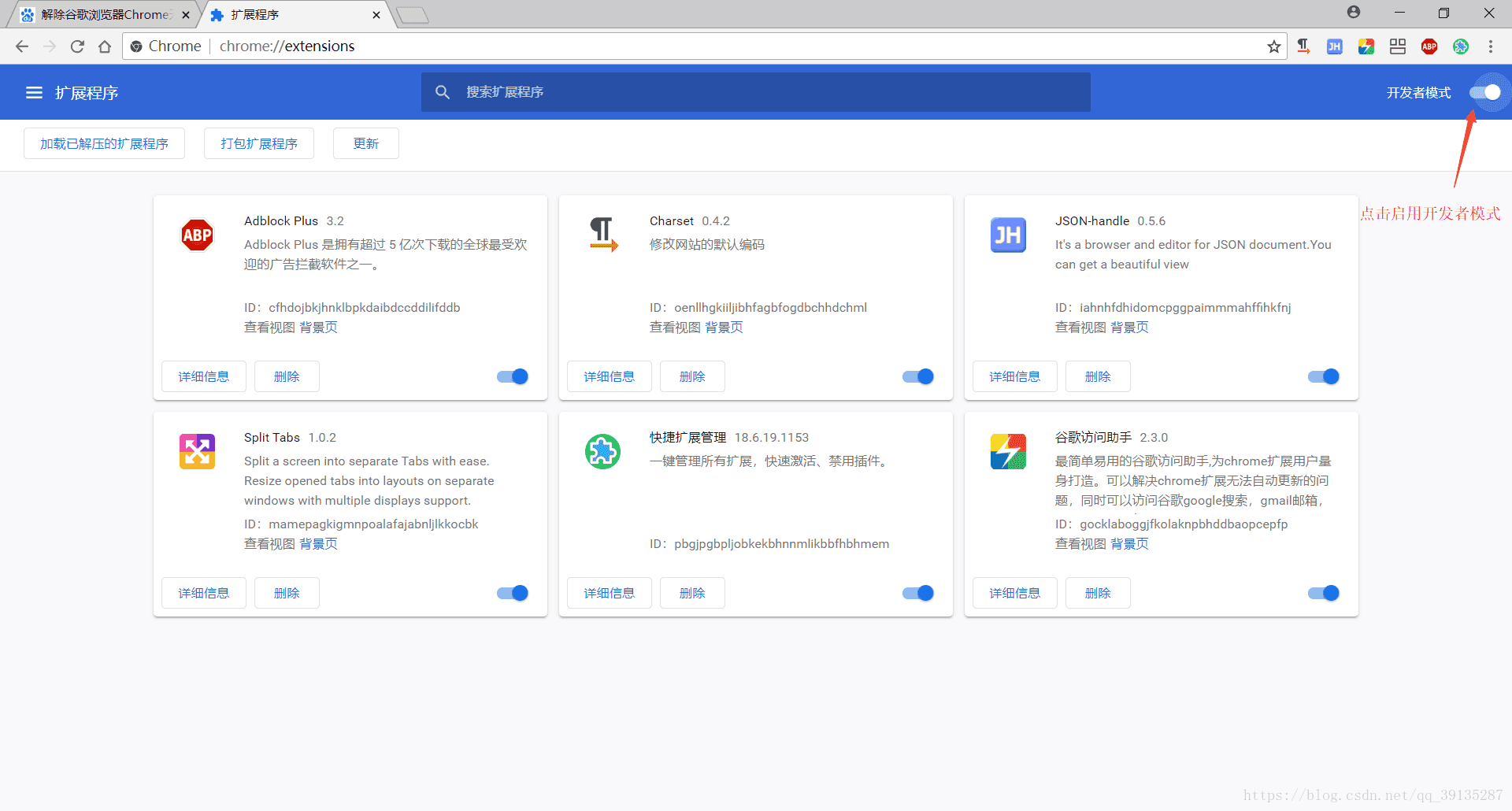This screenshot has height=811, width=1512.
Task: Bookmark this page with the star icon
Action: click(1273, 46)
